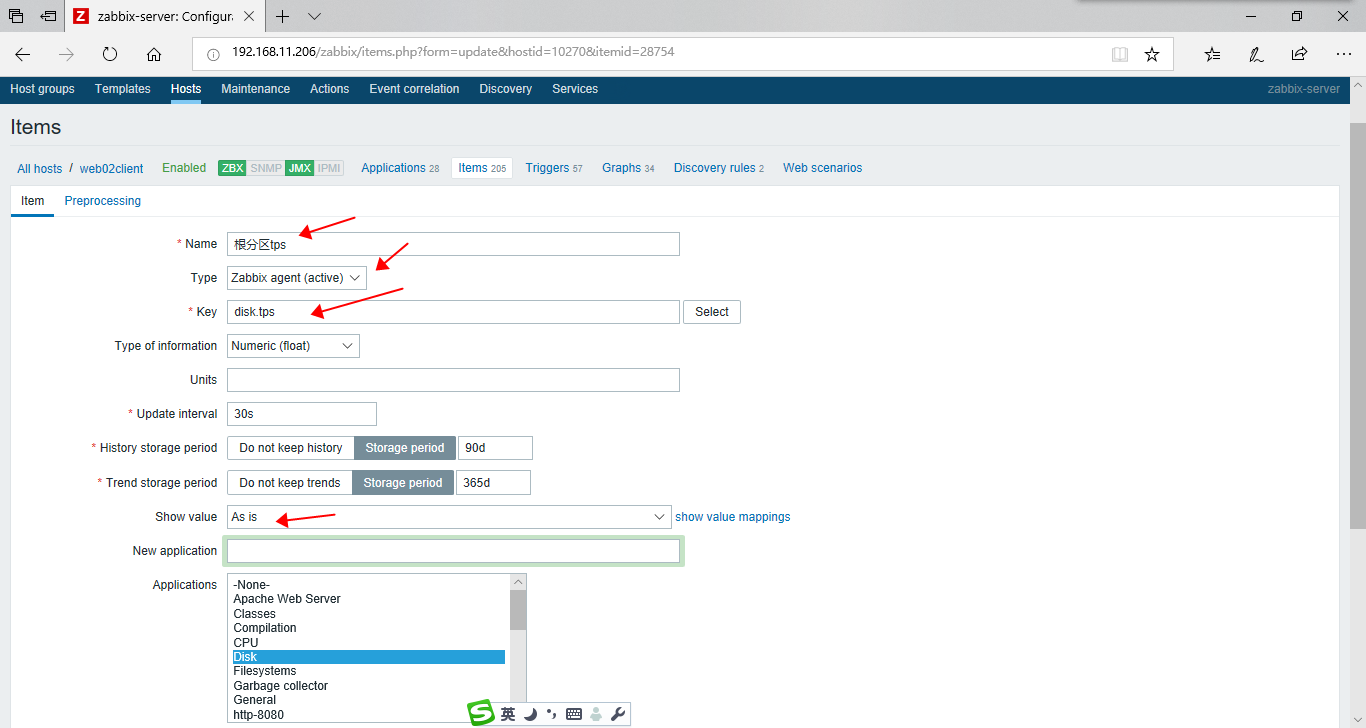Open the Services menu item
This screenshot has height=728, width=1366.
[x=575, y=89]
